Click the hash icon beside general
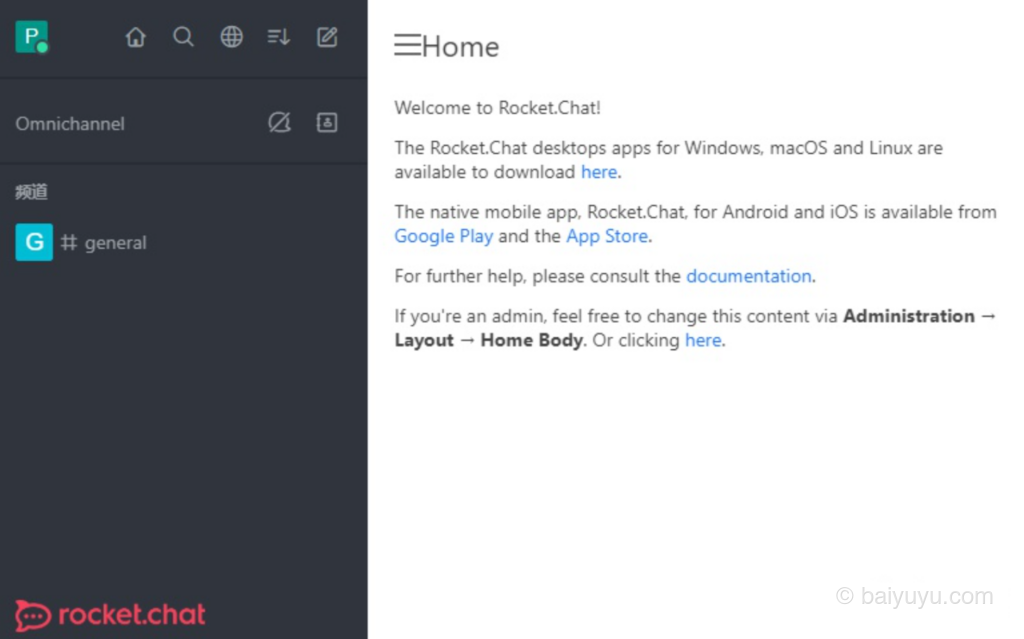This screenshot has width=1024, height=639. coord(68,242)
